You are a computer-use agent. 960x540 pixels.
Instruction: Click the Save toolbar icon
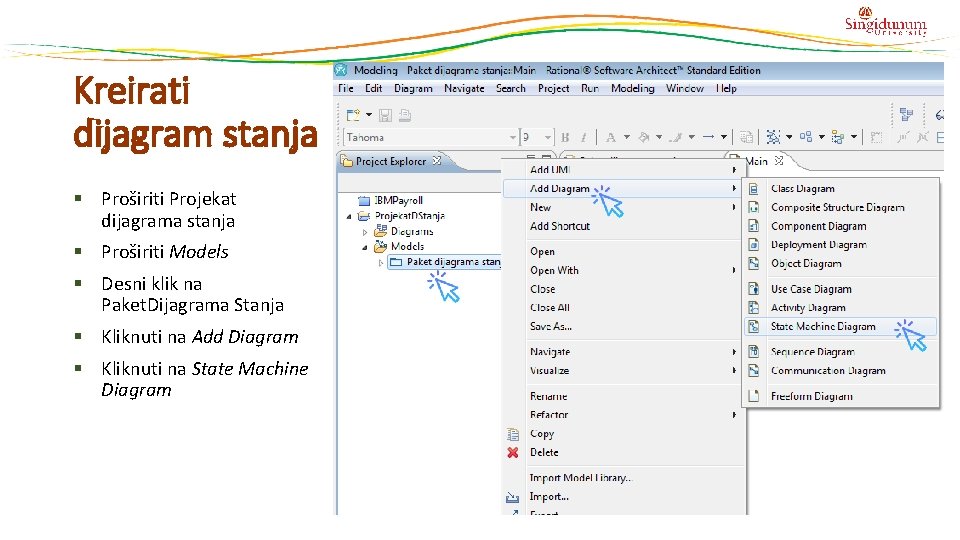385,114
